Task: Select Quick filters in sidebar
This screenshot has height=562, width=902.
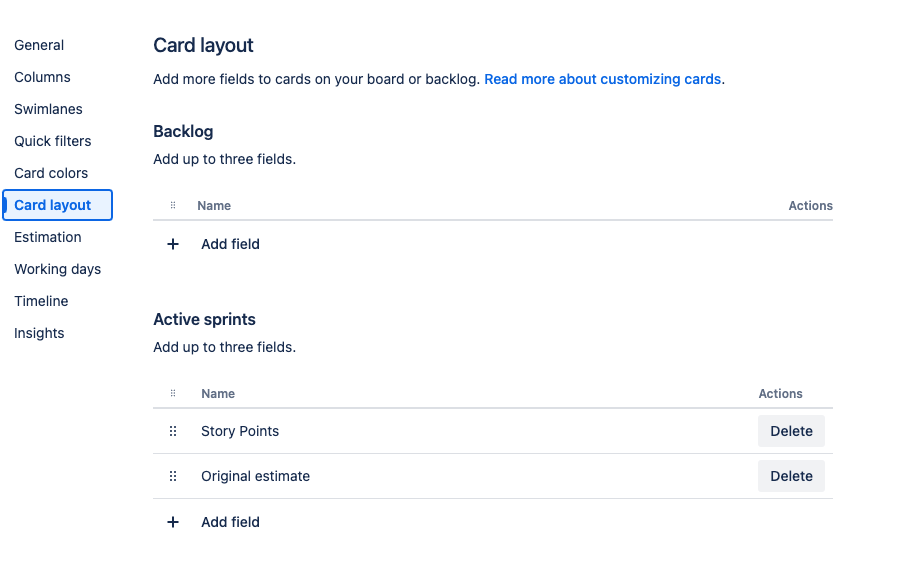Action: click(x=53, y=141)
